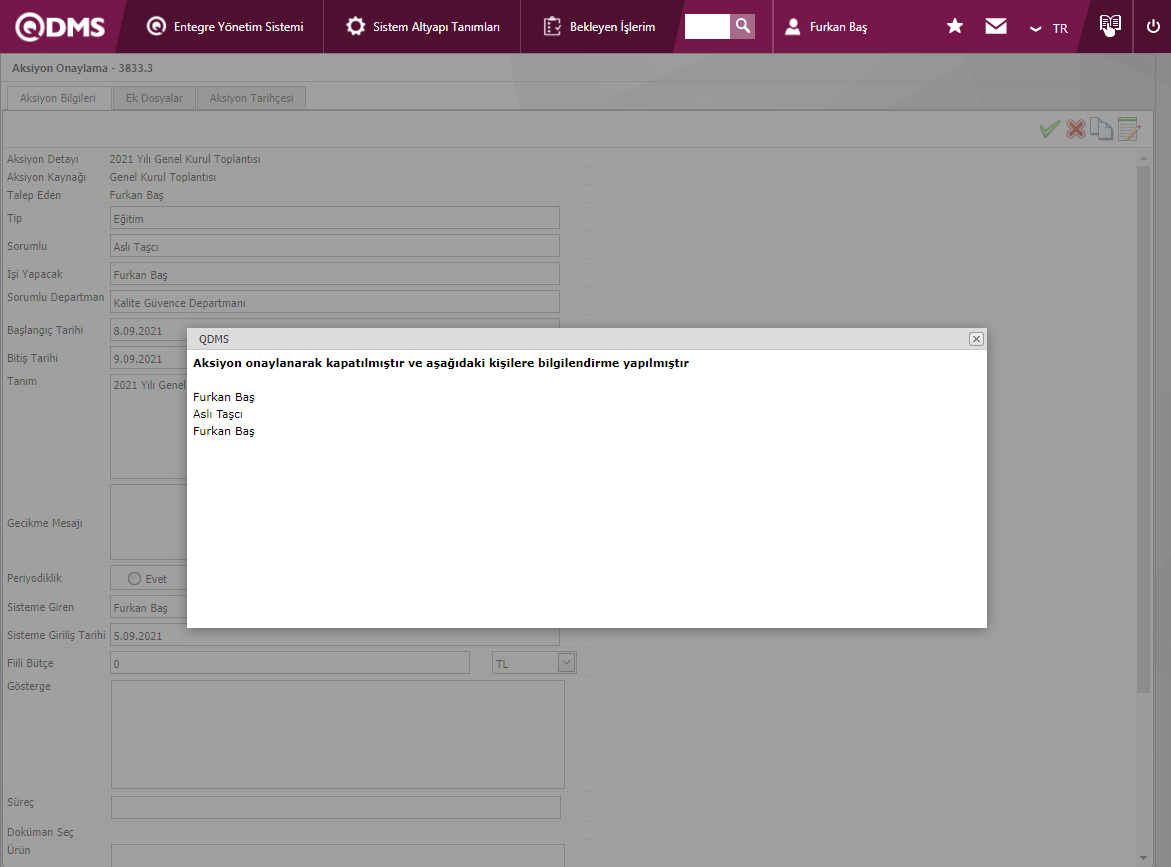Image resolution: width=1171 pixels, height=867 pixels.
Task: Select the Evet radio button for Periyodiklik
Action: coord(135,579)
